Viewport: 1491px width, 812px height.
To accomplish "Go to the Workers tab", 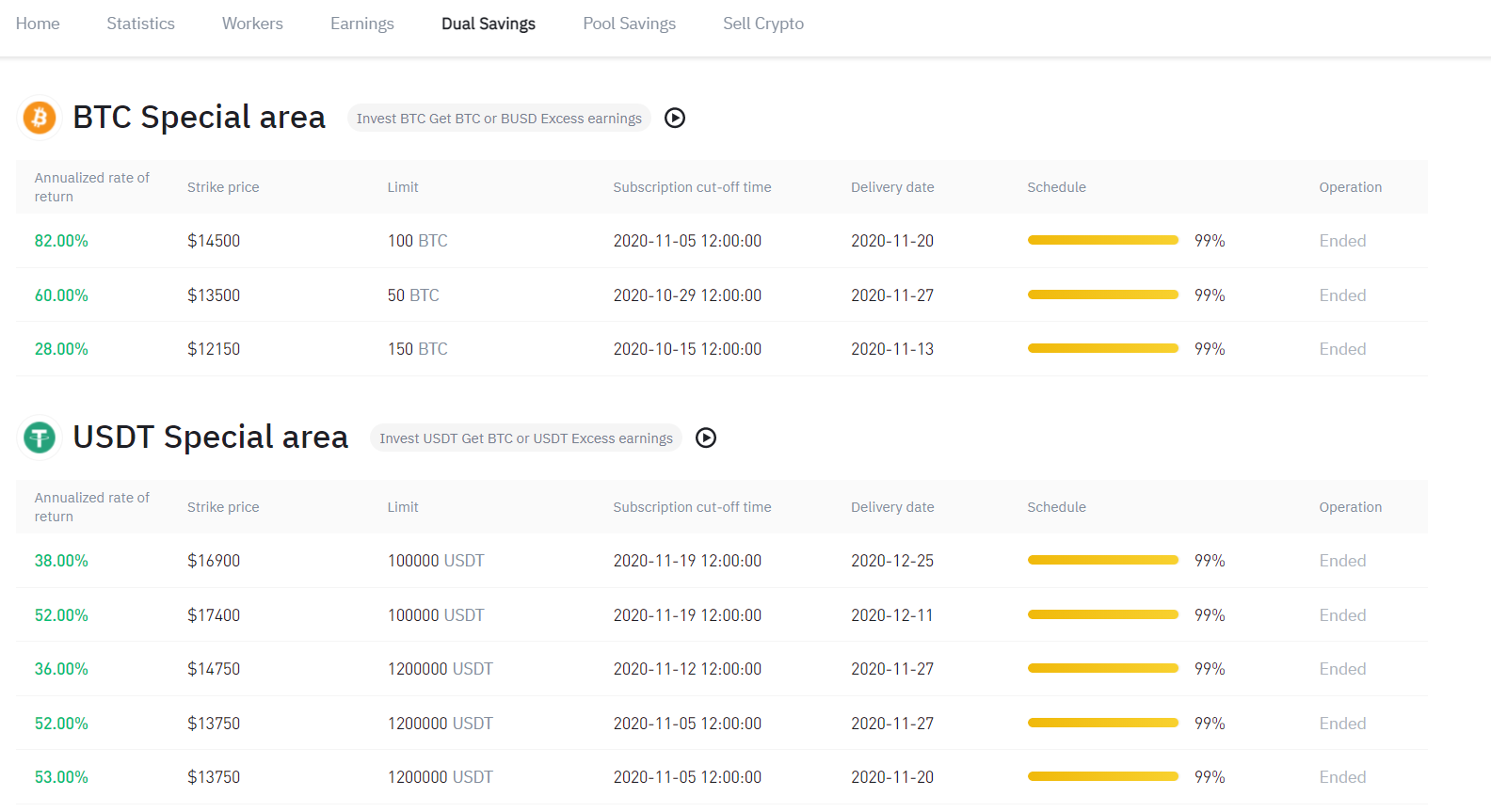I will pyautogui.click(x=252, y=24).
